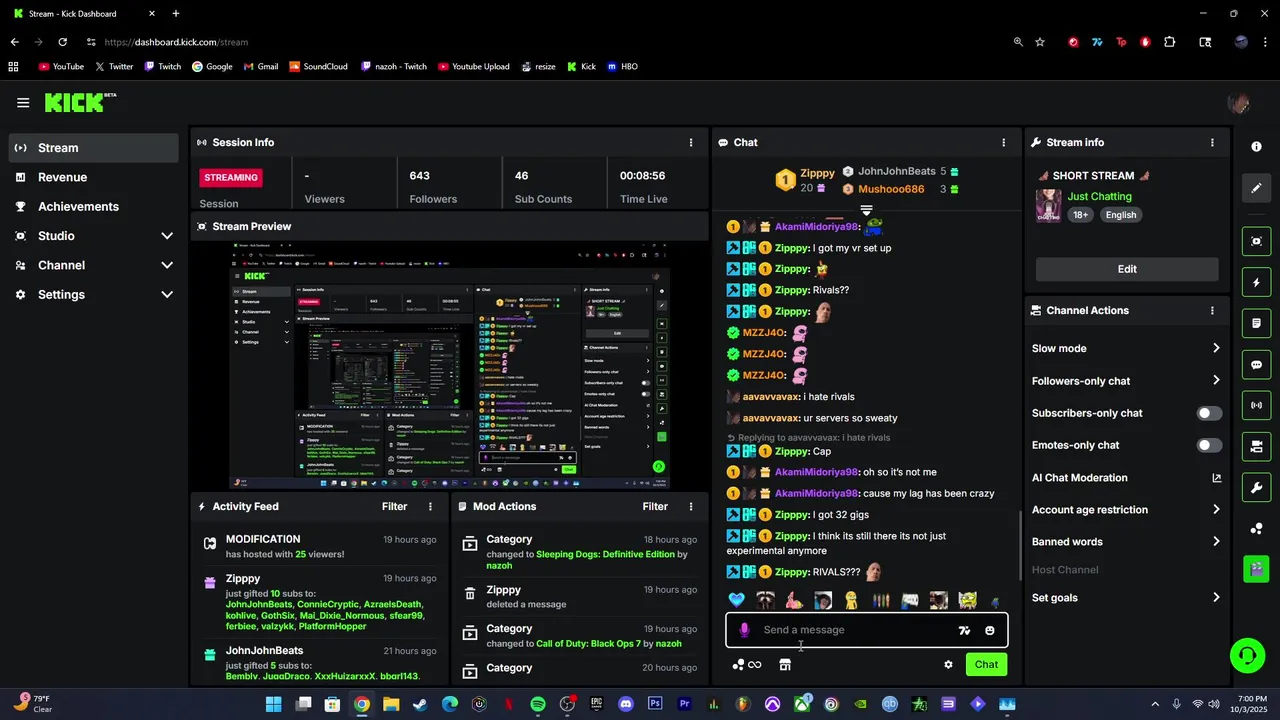Image resolution: width=1280 pixels, height=720 pixels.
Task: Go to Achievements in left sidebar
Action: point(94,206)
